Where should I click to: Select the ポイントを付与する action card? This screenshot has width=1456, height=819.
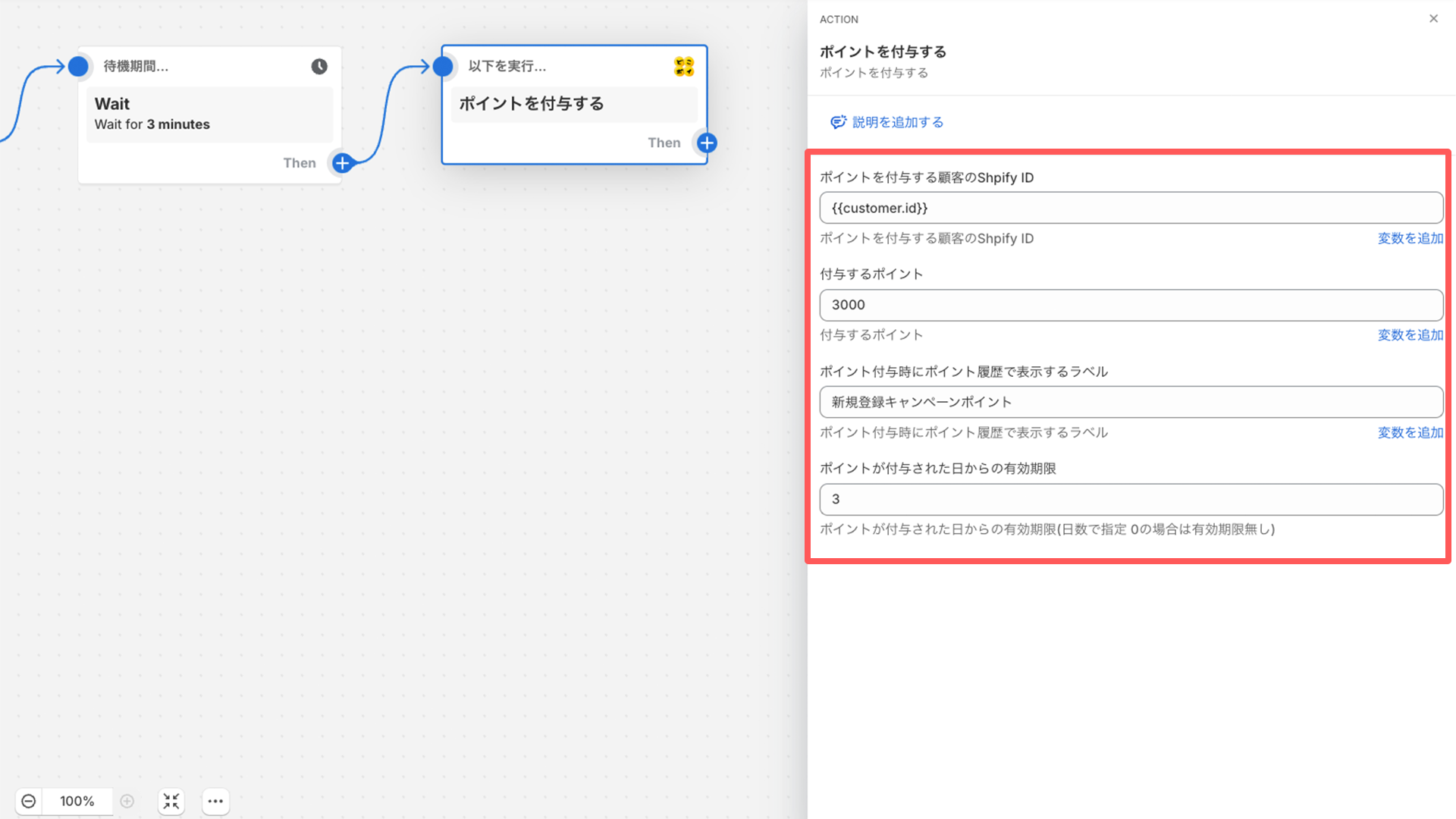(x=574, y=104)
